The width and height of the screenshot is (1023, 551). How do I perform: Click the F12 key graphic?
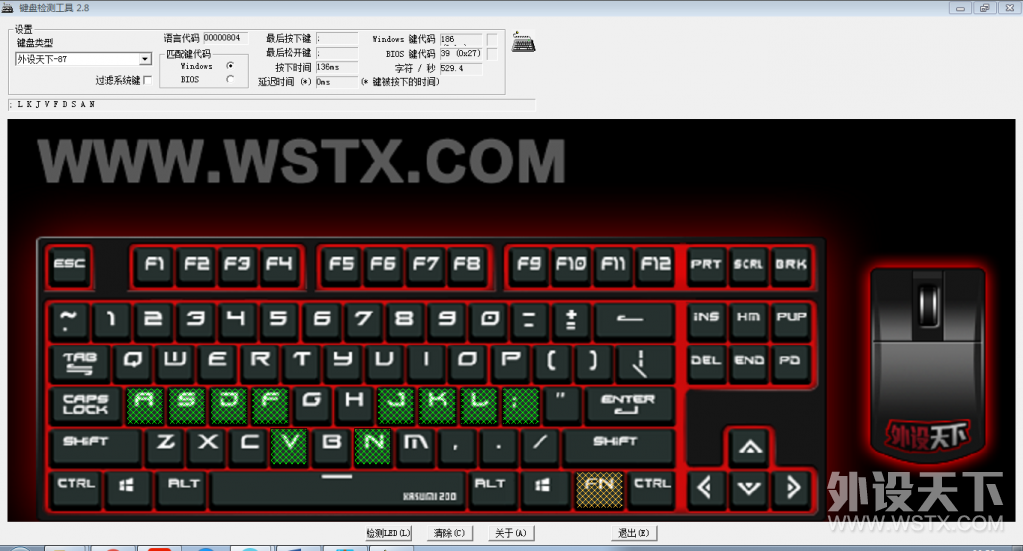[655, 265]
